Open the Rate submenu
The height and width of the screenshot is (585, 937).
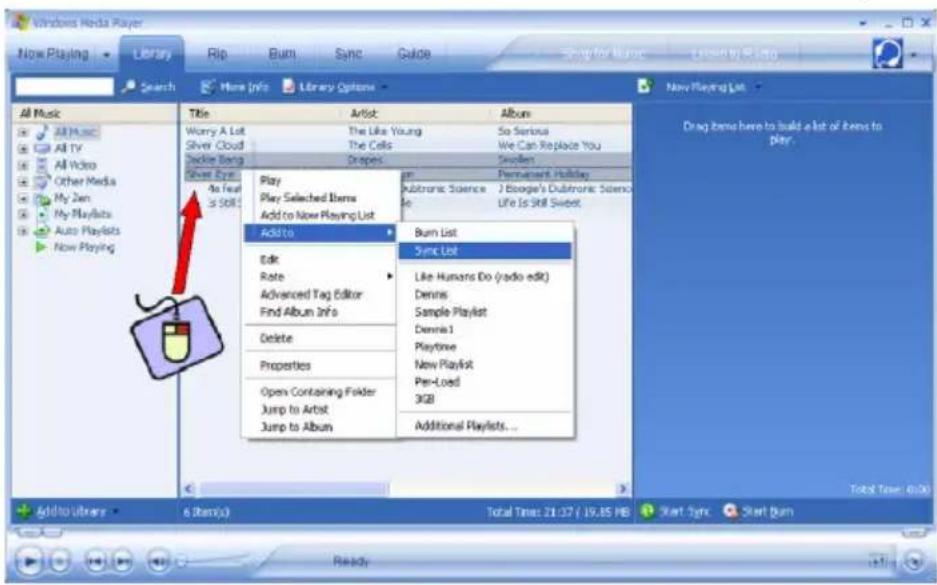[x=321, y=277]
